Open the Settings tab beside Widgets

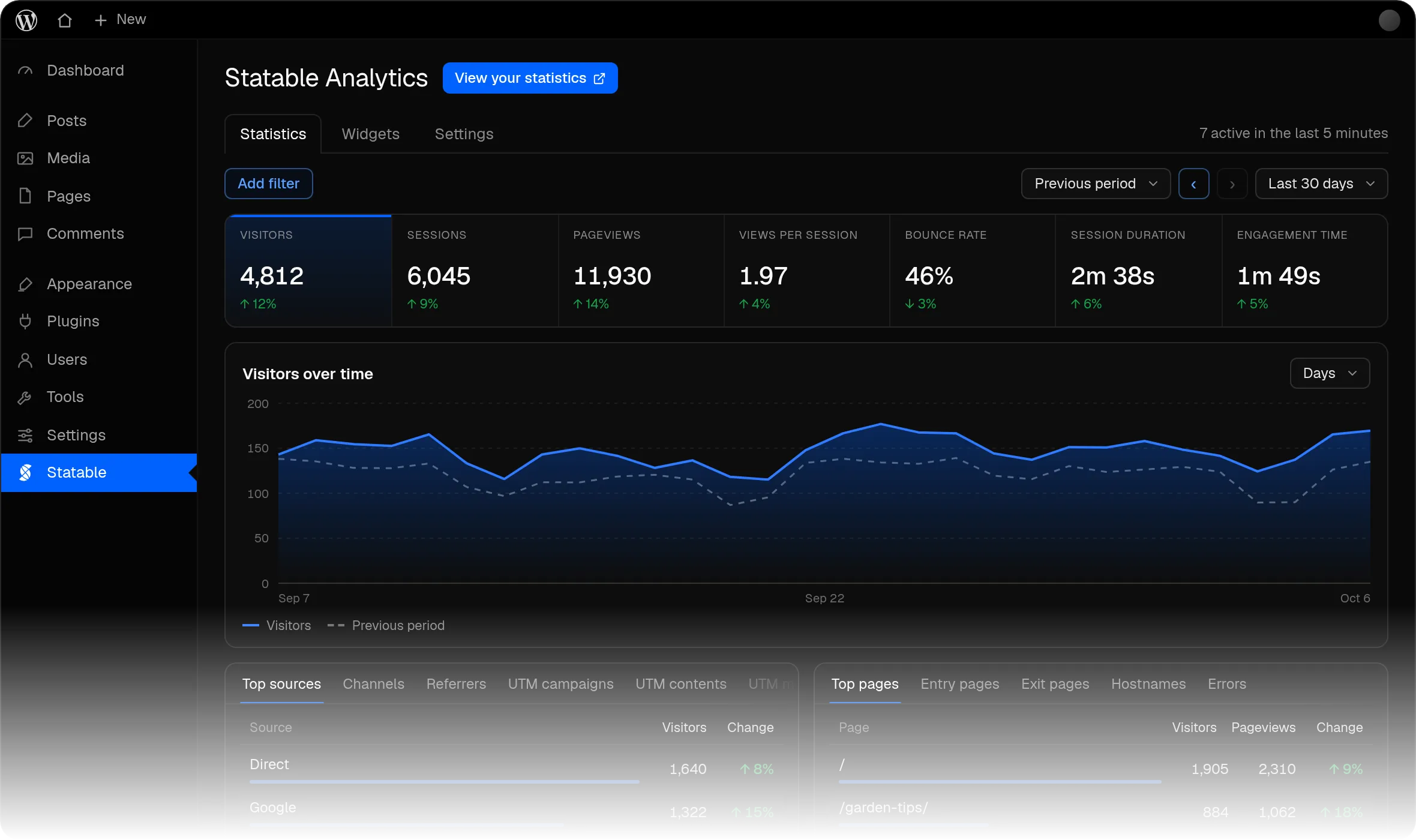point(464,134)
